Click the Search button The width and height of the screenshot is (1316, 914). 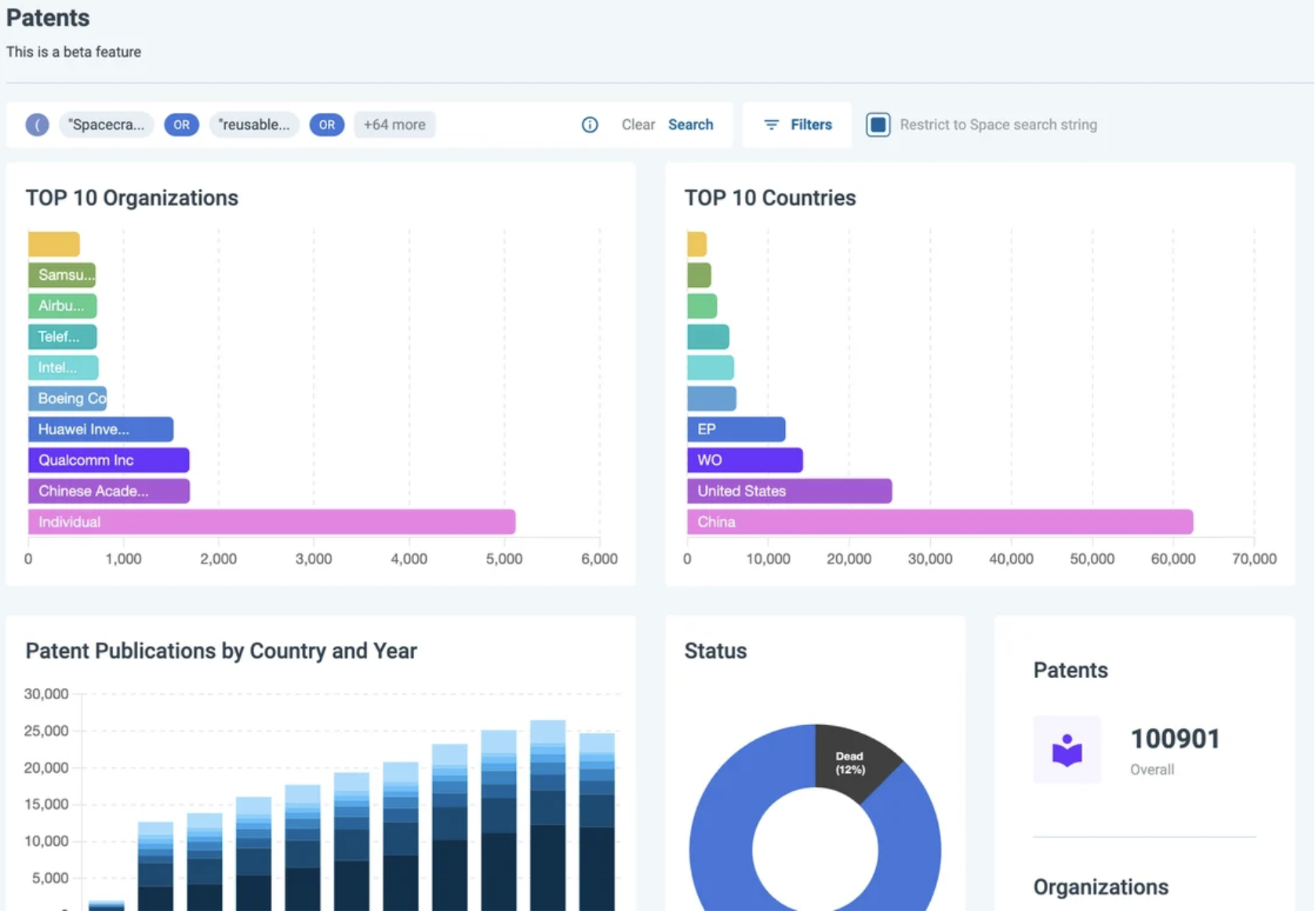pyautogui.click(x=690, y=125)
